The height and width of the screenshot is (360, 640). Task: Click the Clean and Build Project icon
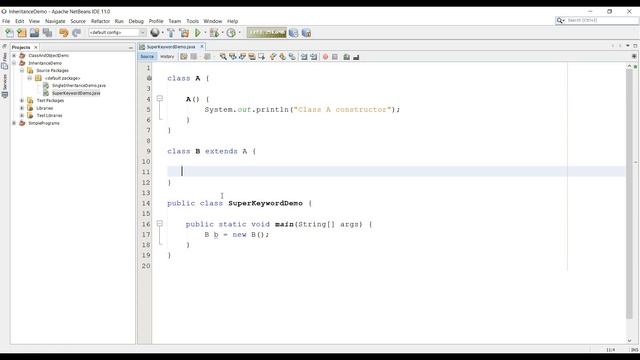pyautogui.click(x=184, y=33)
